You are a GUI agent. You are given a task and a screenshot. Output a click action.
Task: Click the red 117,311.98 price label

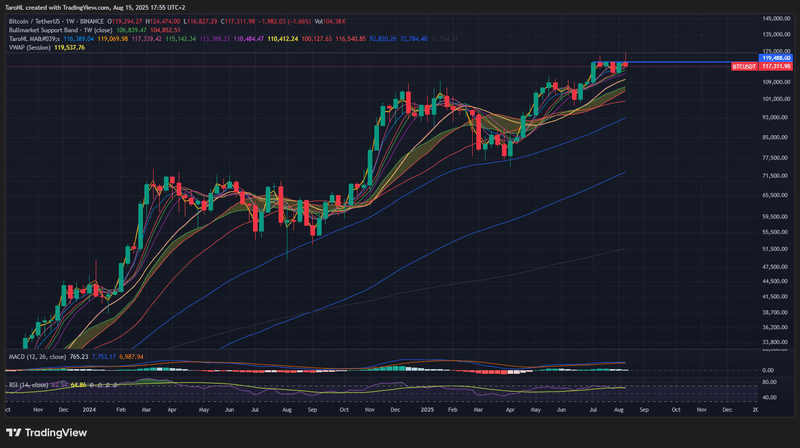[x=776, y=67]
